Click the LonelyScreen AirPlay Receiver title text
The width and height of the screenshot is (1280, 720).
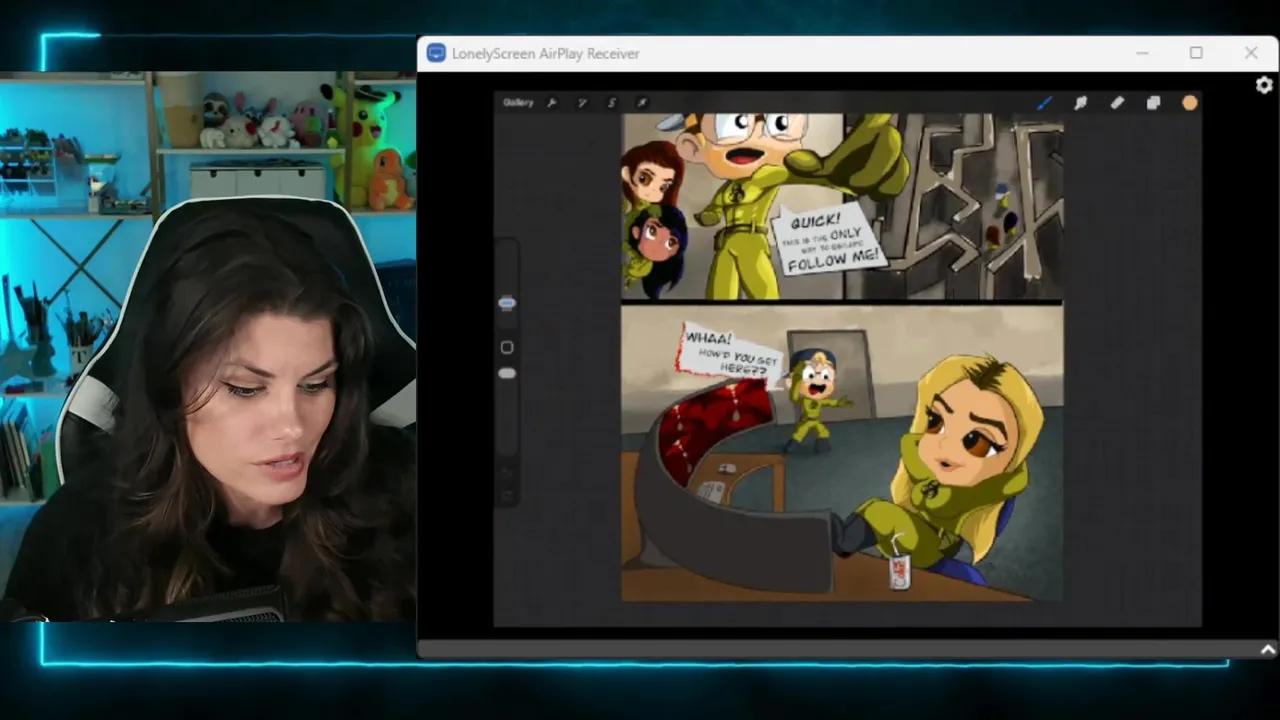[x=545, y=53]
